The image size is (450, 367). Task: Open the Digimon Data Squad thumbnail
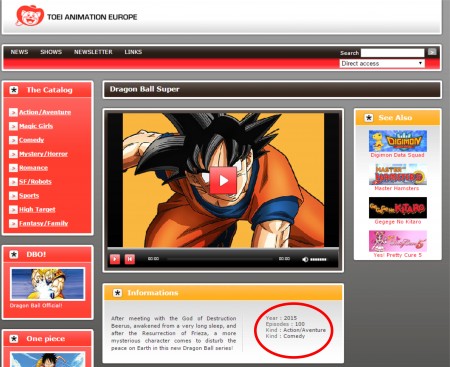[x=398, y=141]
